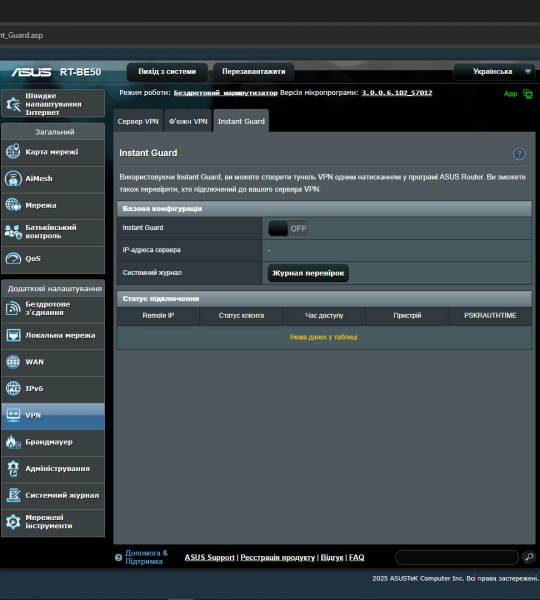
Task: Open the Реєстрація продукту link
Action: [x=277, y=558]
